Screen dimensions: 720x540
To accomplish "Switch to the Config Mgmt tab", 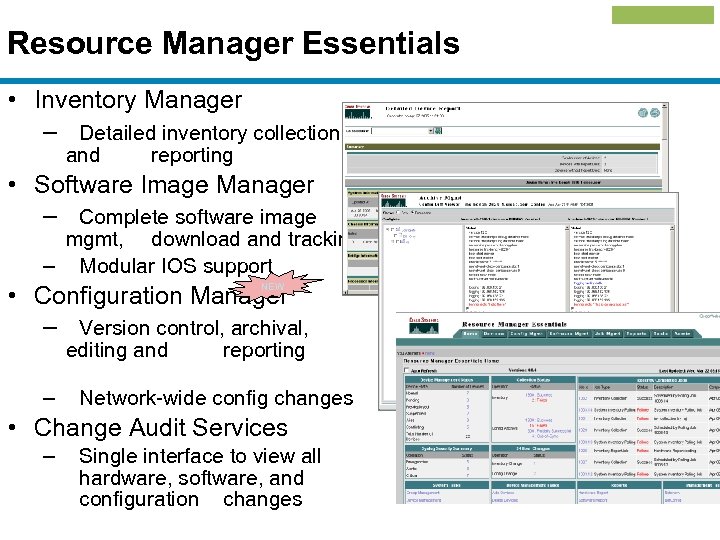I will point(526,334).
